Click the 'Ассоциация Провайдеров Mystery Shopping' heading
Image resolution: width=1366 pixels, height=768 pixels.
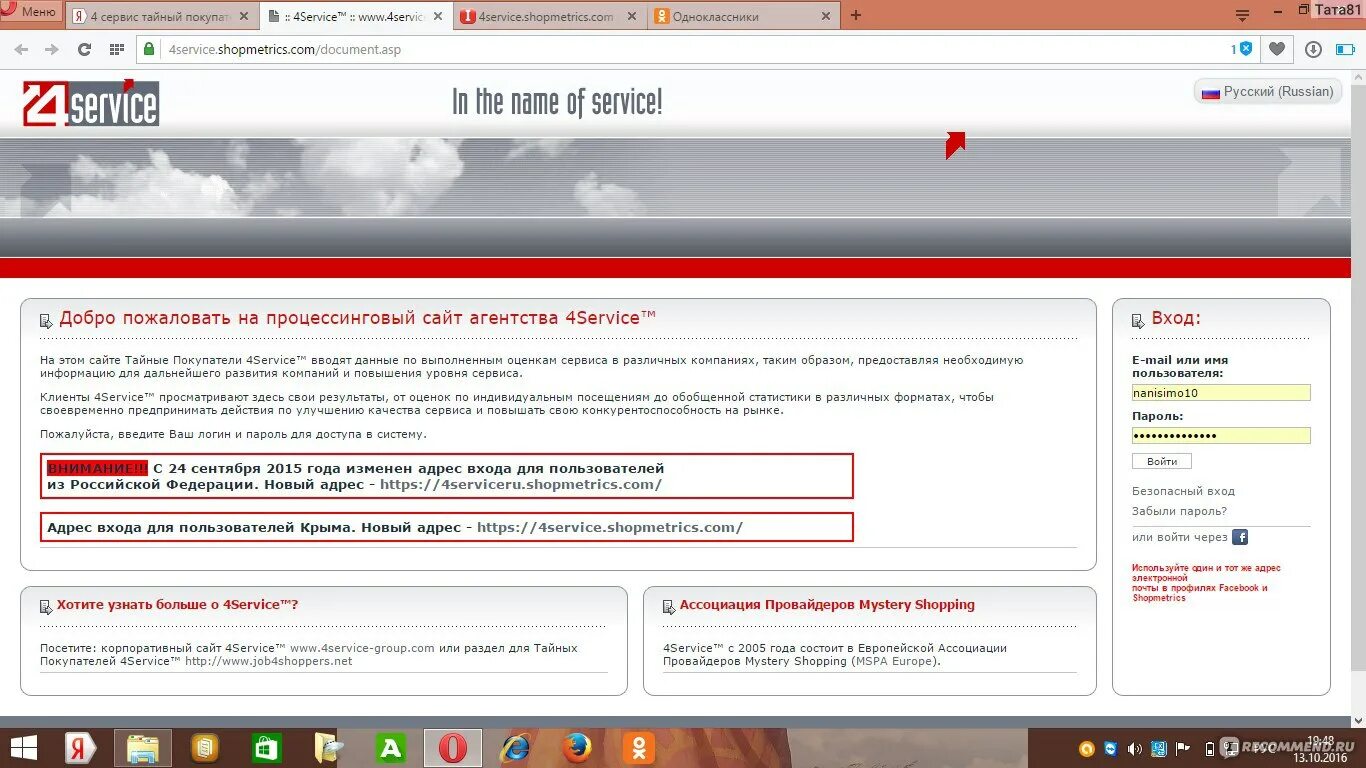tap(827, 605)
